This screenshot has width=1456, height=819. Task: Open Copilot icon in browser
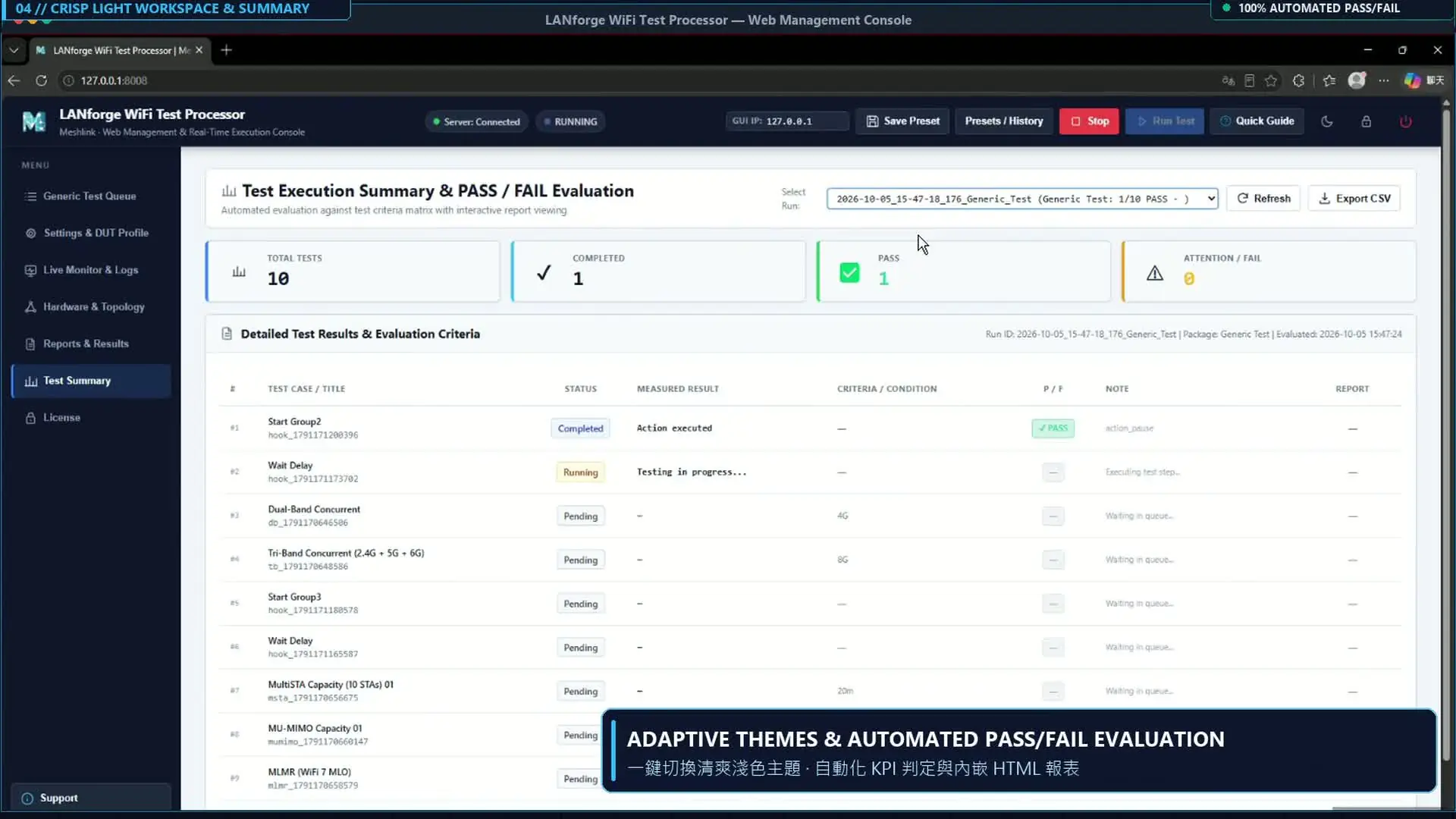point(1411,80)
